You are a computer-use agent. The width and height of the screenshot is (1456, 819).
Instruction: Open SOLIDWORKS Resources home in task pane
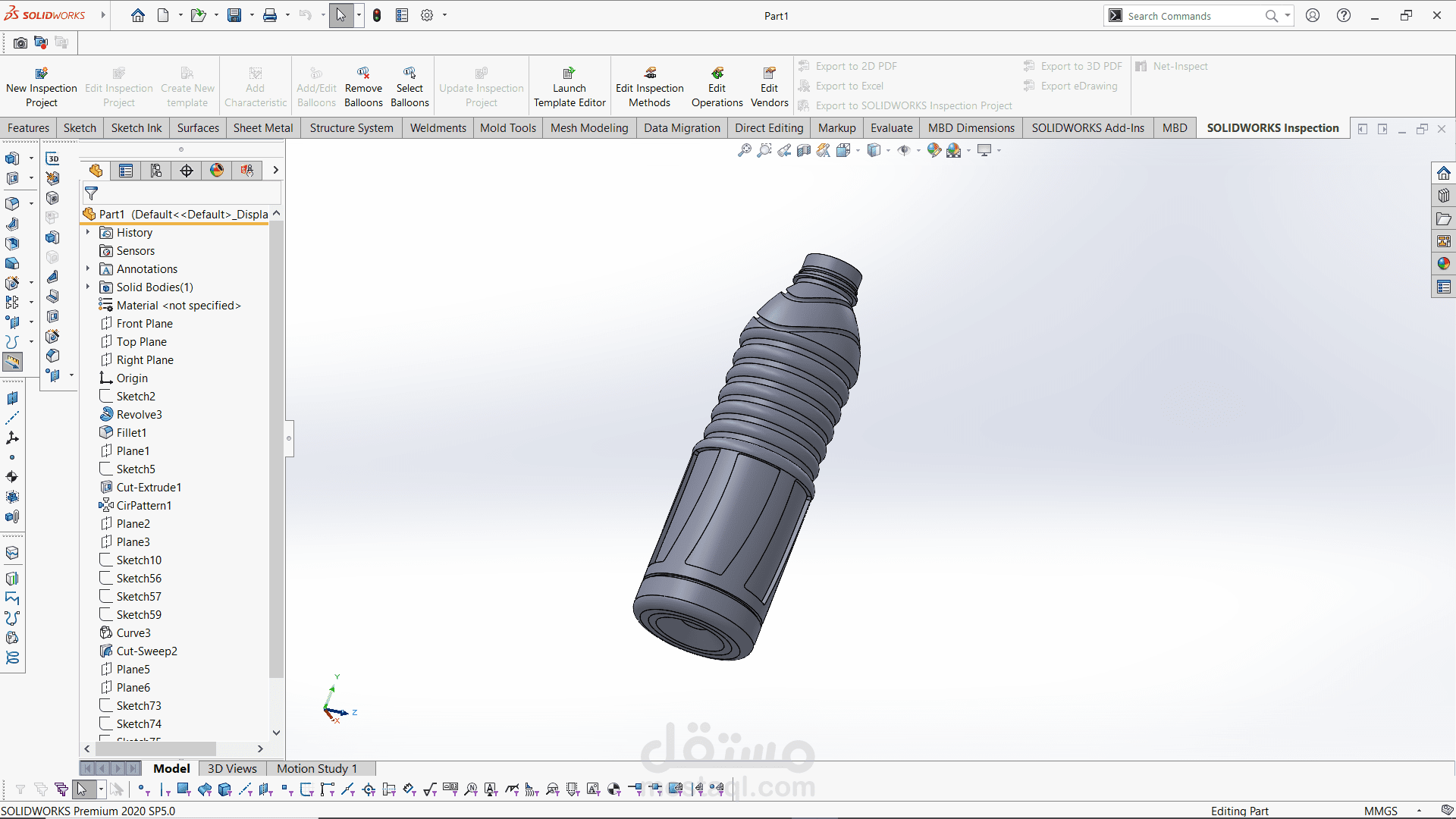click(x=1444, y=173)
